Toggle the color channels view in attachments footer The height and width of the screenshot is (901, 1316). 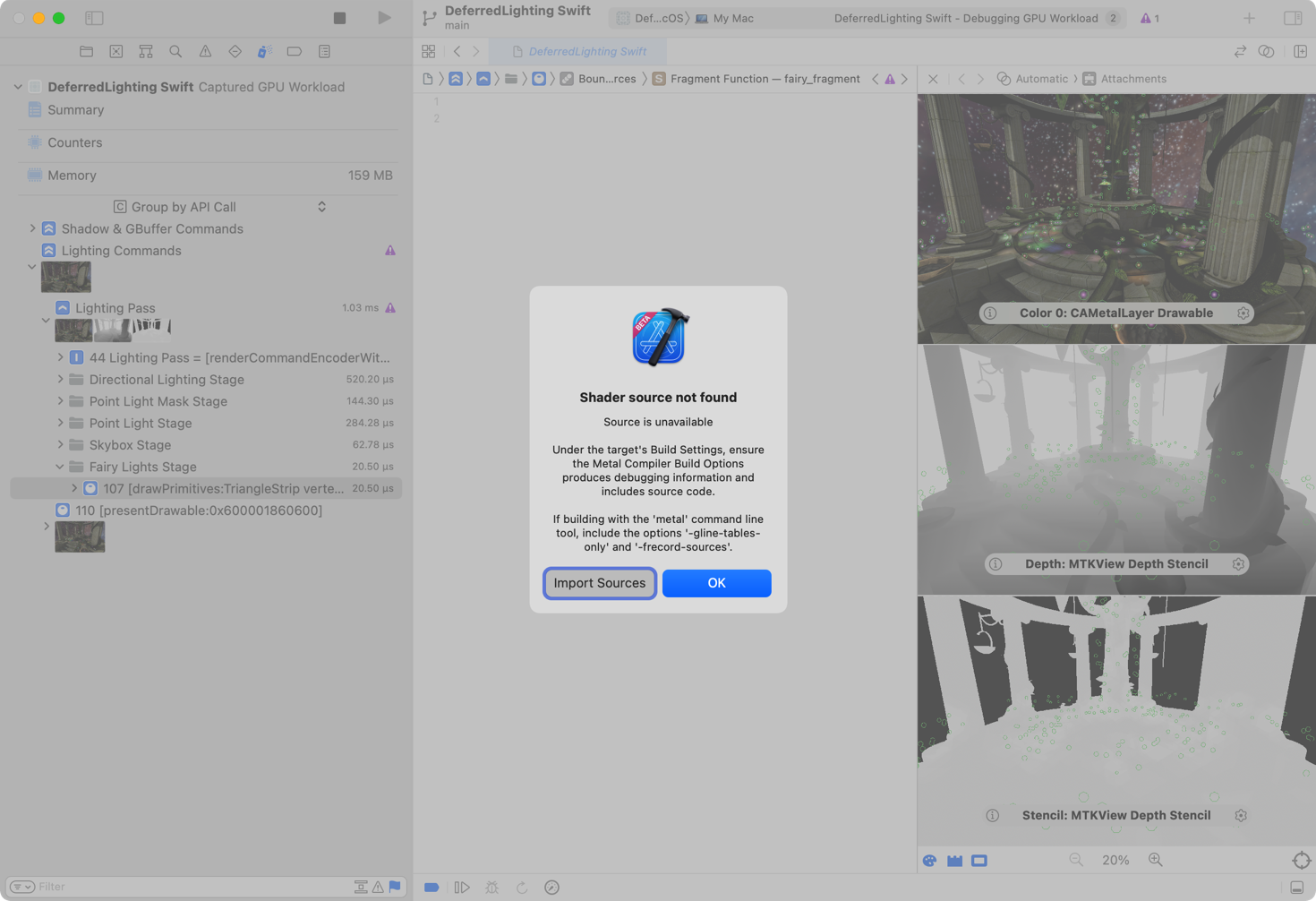(929, 860)
